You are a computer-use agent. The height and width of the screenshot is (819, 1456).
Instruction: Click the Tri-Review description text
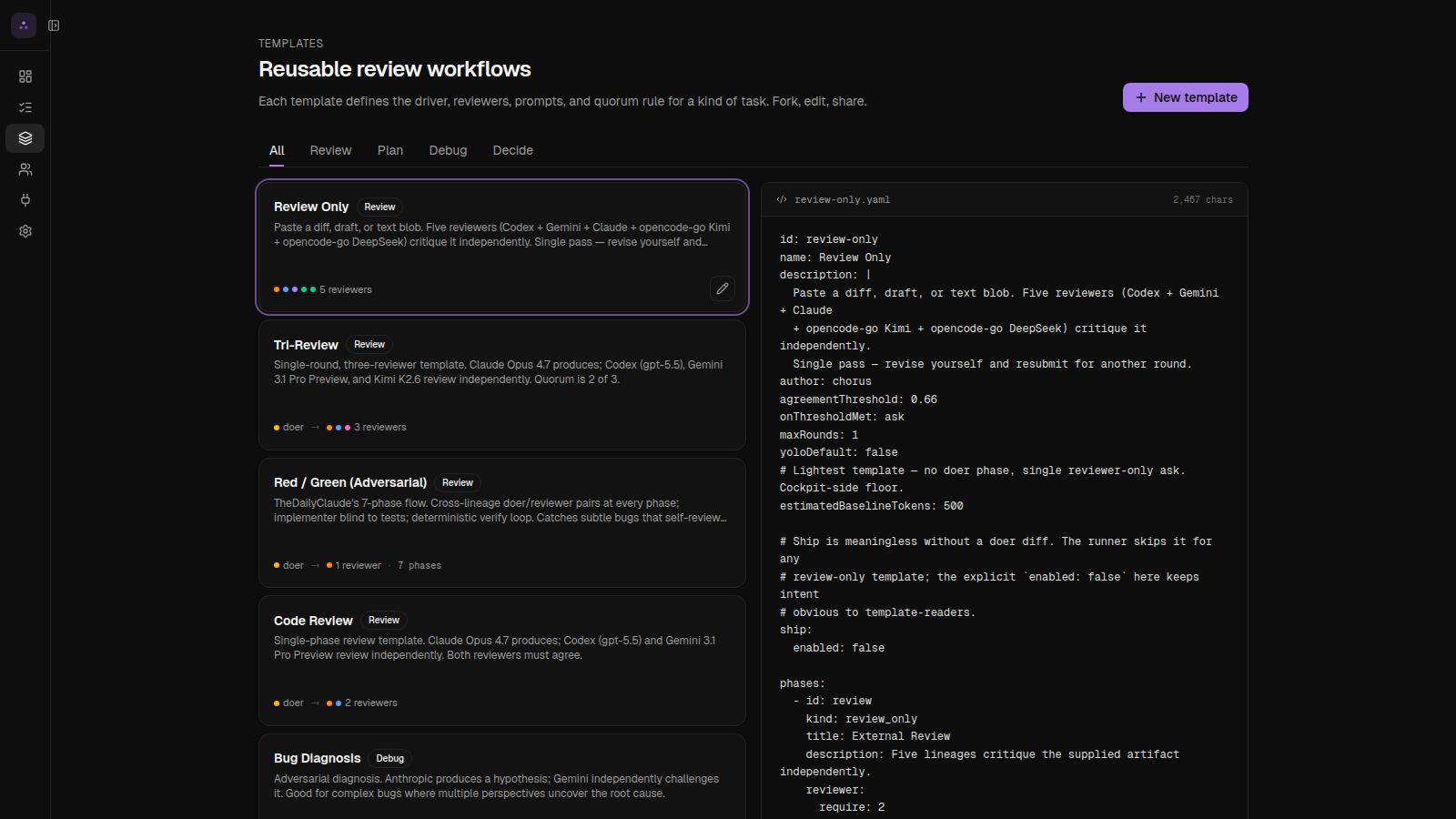pos(499,372)
